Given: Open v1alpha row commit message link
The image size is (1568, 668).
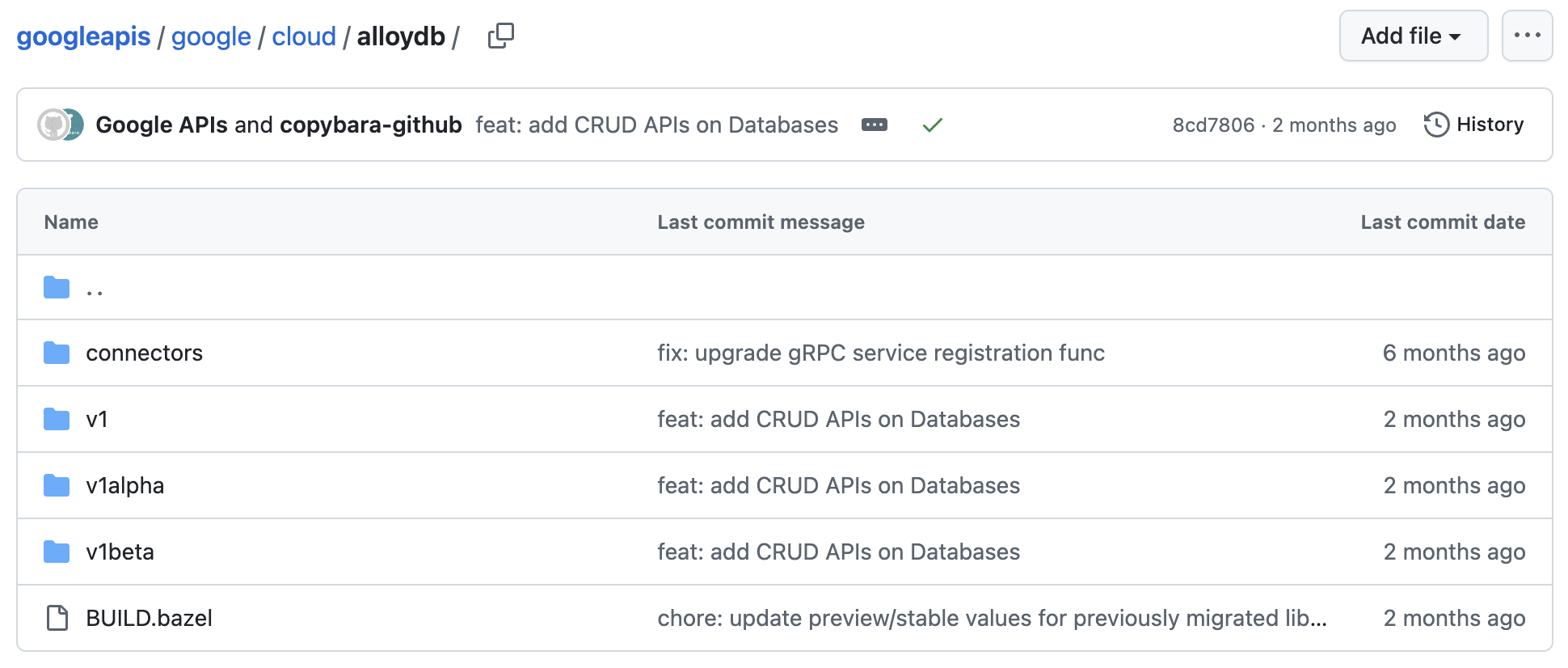Looking at the screenshot, I should pyautogui.click(x=839, y=486).
